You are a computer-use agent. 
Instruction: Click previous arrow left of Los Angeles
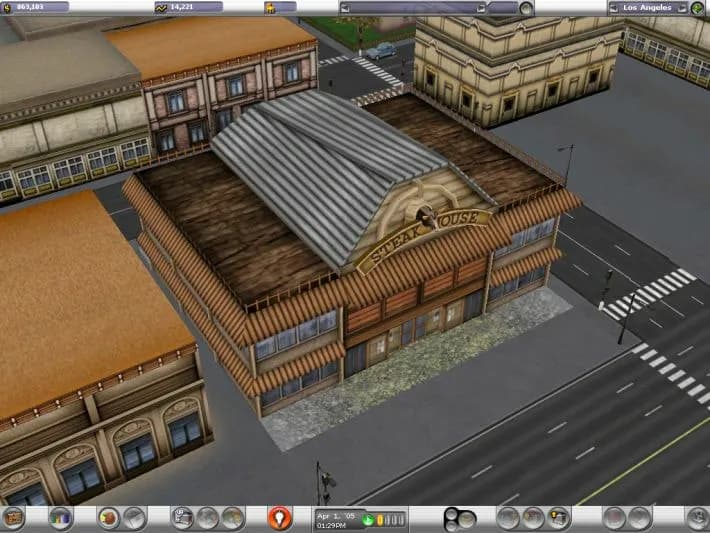click(x=613, y=8)
